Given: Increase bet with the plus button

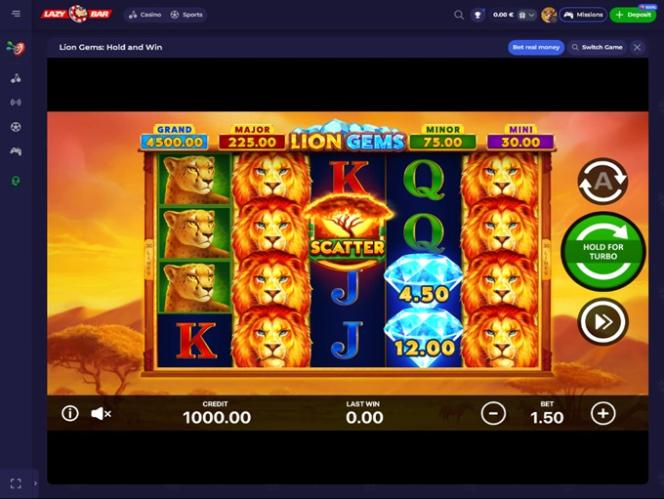Looking at the screenshot, I should [603, 413].
